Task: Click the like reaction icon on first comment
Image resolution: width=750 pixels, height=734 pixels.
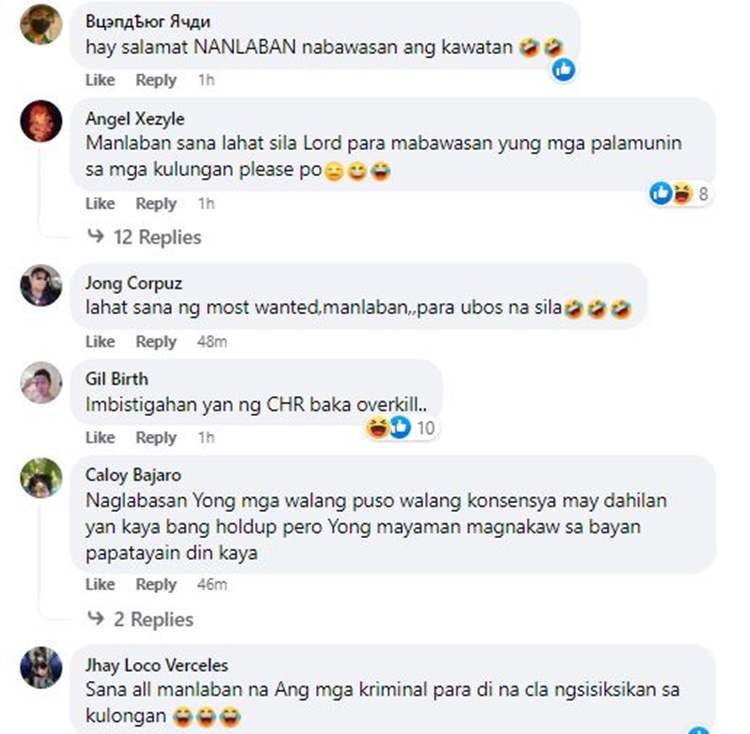Action: 563,70
